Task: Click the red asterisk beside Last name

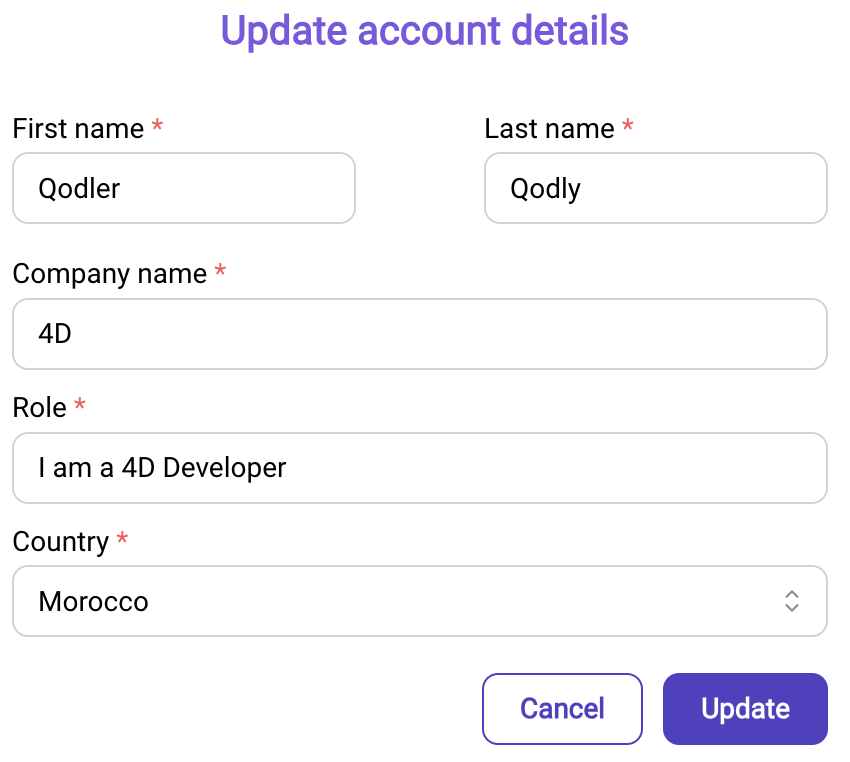Action: (628, 125)
